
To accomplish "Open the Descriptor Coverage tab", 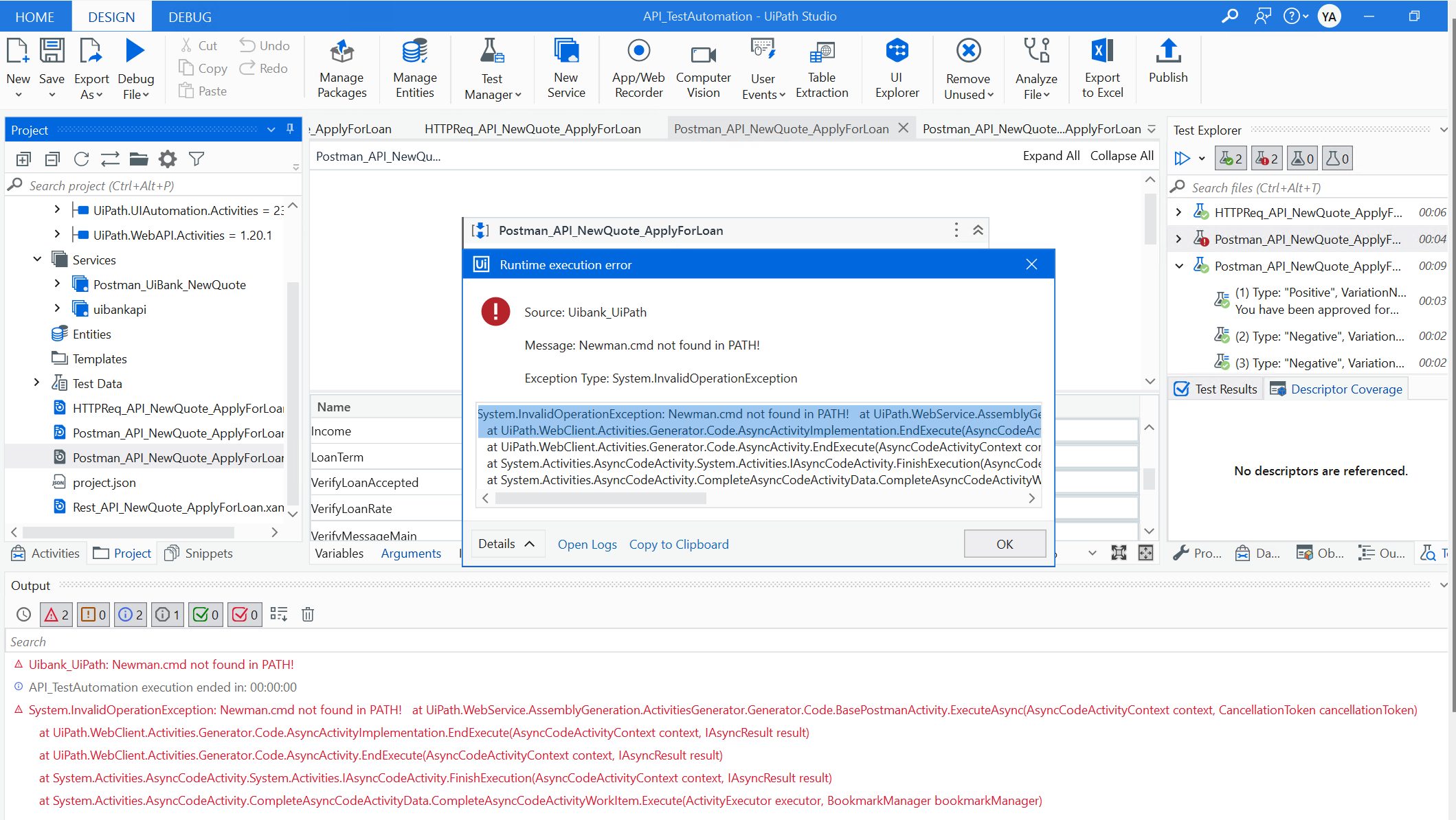I will tap(1336, 389).
